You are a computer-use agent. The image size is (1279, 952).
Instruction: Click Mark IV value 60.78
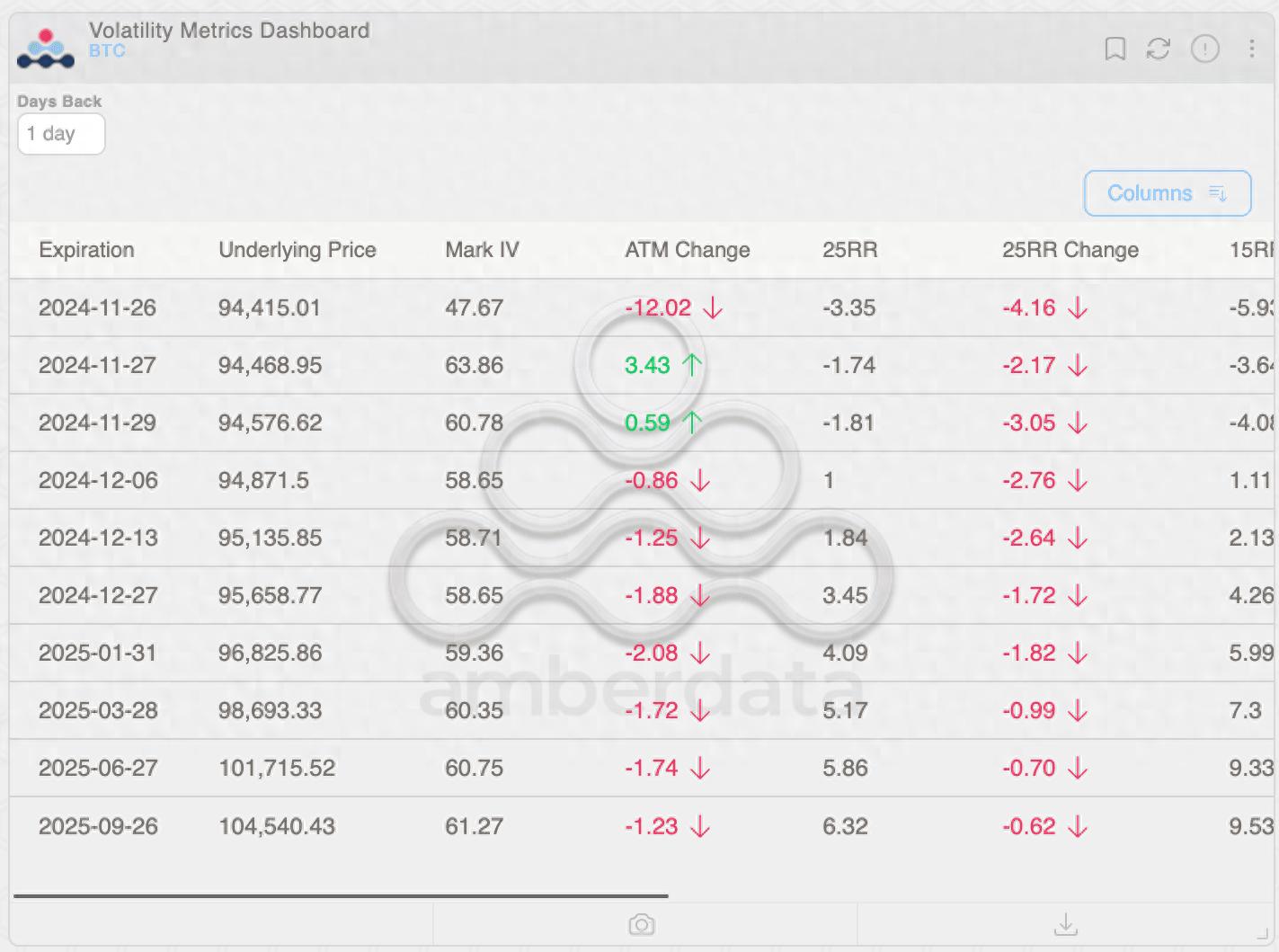[474, 423]
